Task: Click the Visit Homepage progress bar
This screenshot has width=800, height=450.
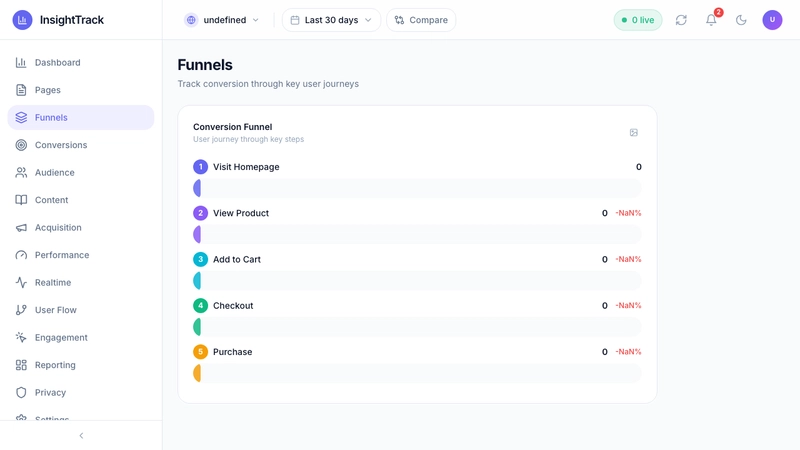Action: pyautogui.click(x=417, y=188)
